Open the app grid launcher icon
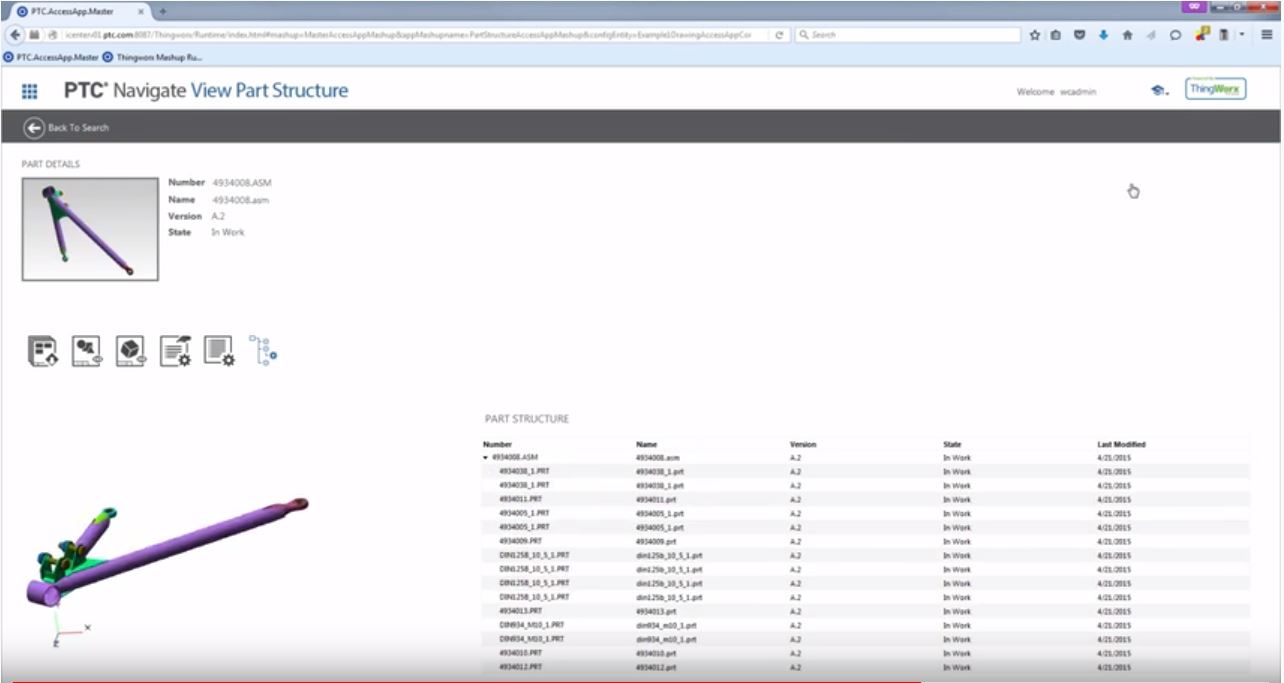Image resolution: width=1284 pixels, height=683 pixels. point(30,91)
